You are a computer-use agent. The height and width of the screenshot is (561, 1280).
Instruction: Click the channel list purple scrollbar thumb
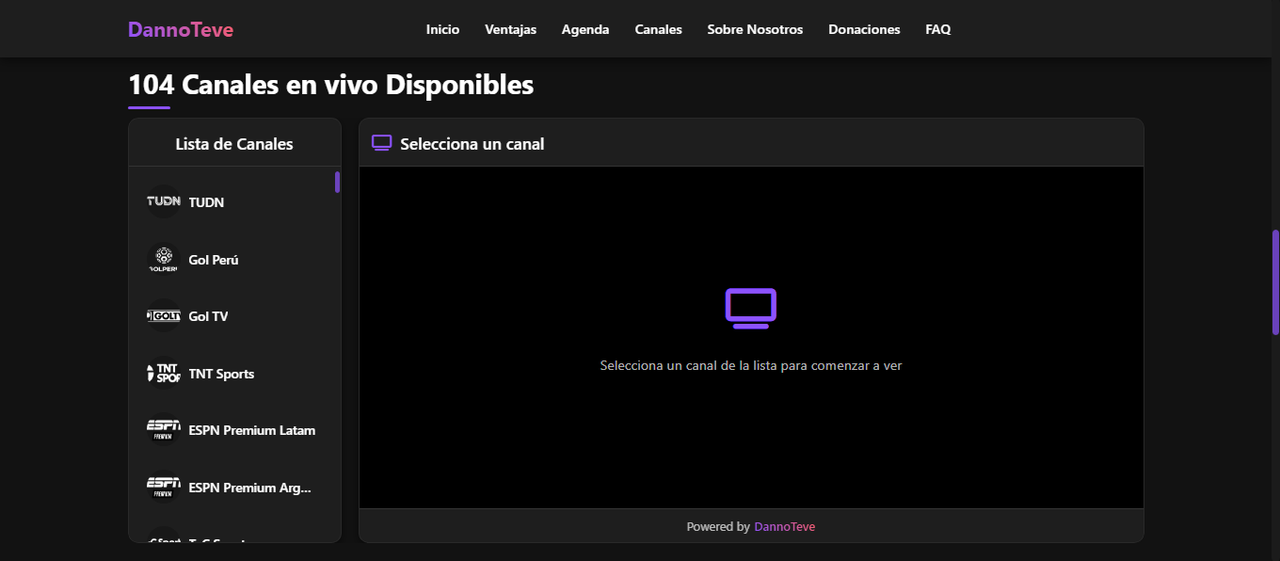337,182
